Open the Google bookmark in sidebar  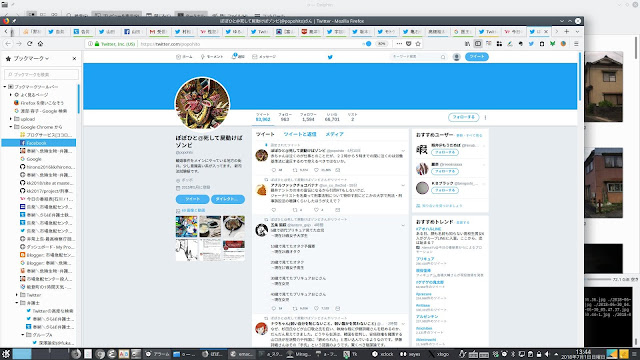click(34, 159)
